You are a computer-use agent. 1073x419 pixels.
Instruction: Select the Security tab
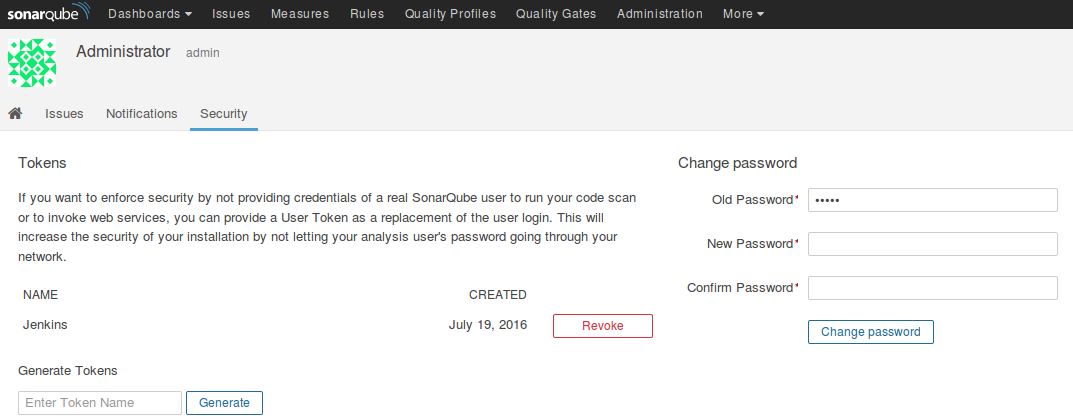pyautogui.click(x=224, y=114)
